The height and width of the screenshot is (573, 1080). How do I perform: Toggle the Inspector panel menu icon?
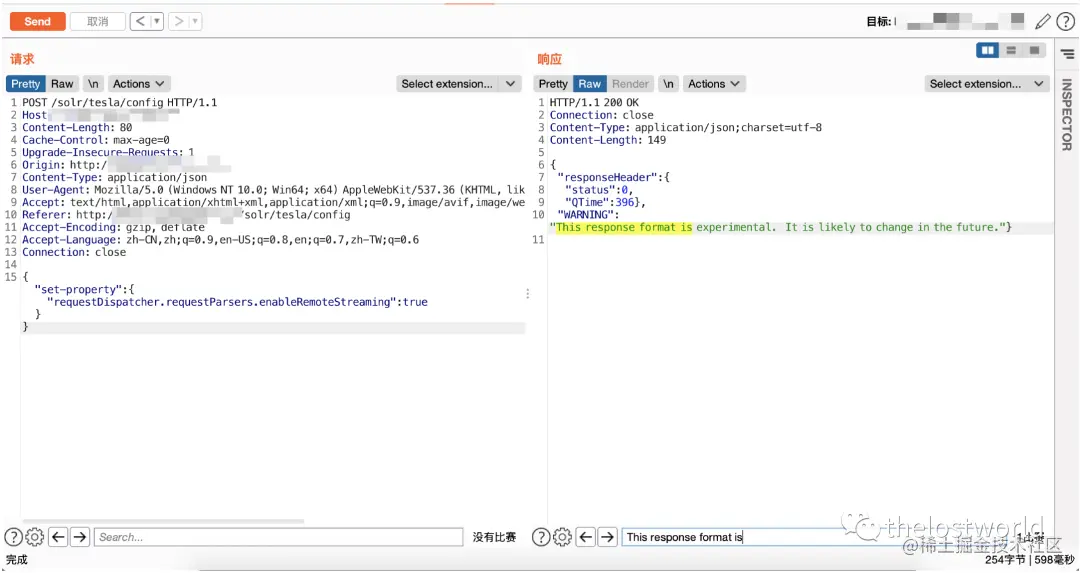point(1067,54)
